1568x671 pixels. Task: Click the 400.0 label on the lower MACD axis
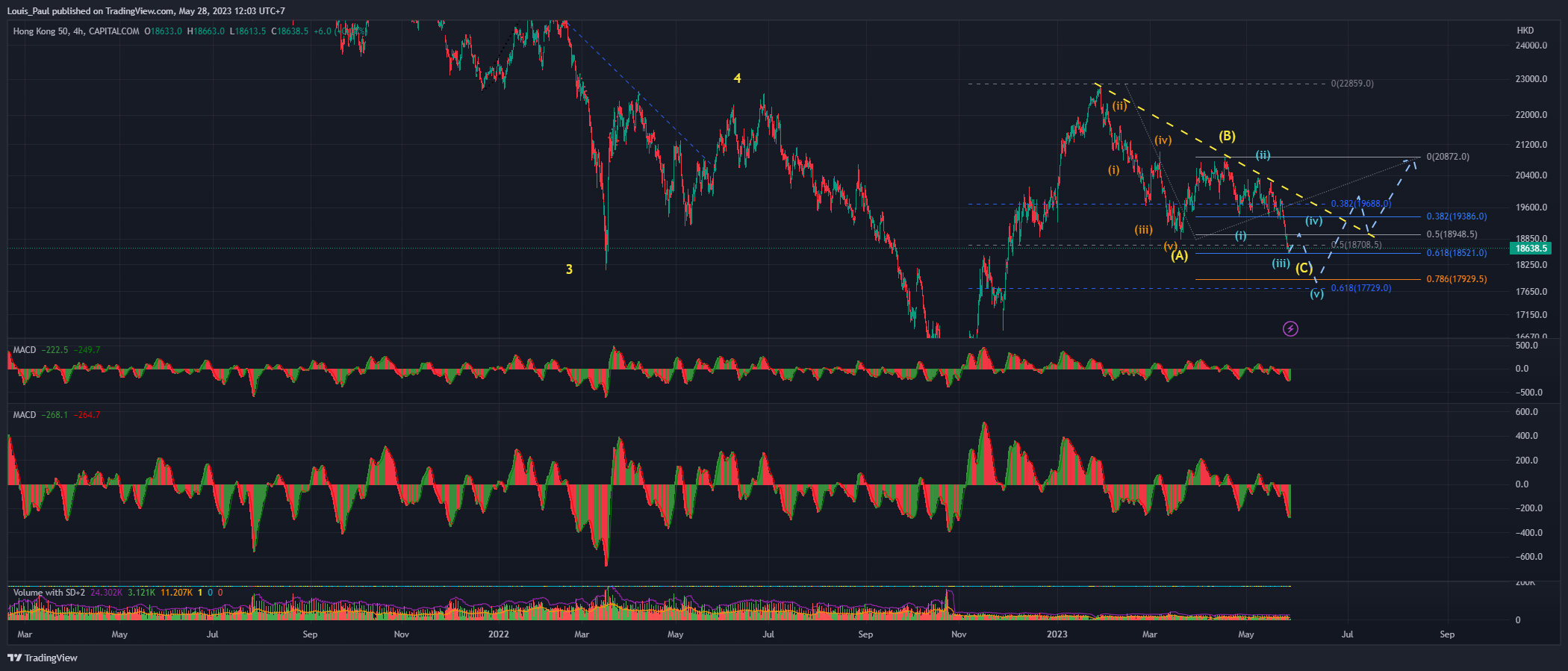click(1526, 436)
